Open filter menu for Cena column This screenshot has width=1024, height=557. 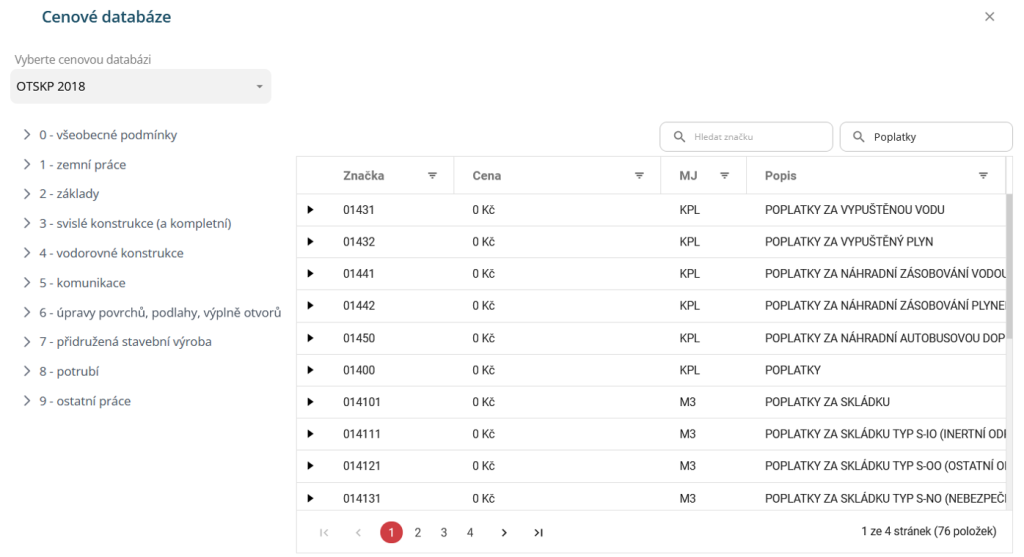(639, 175)
